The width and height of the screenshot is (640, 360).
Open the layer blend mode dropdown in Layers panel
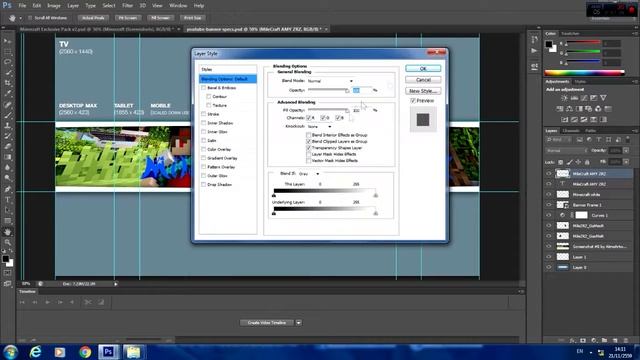click(x=567, y=151)
